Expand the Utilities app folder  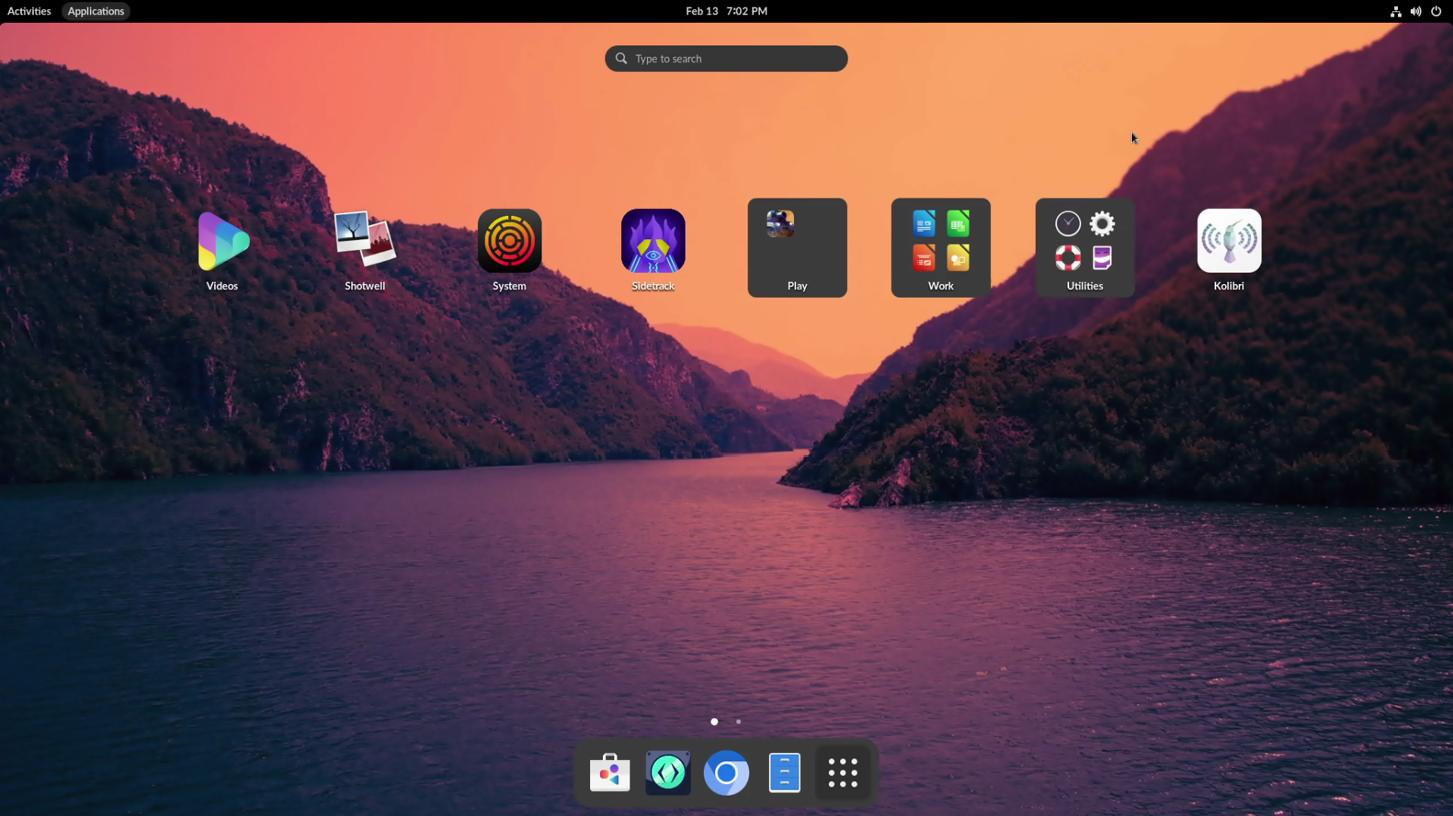(x=1085, y=247)
